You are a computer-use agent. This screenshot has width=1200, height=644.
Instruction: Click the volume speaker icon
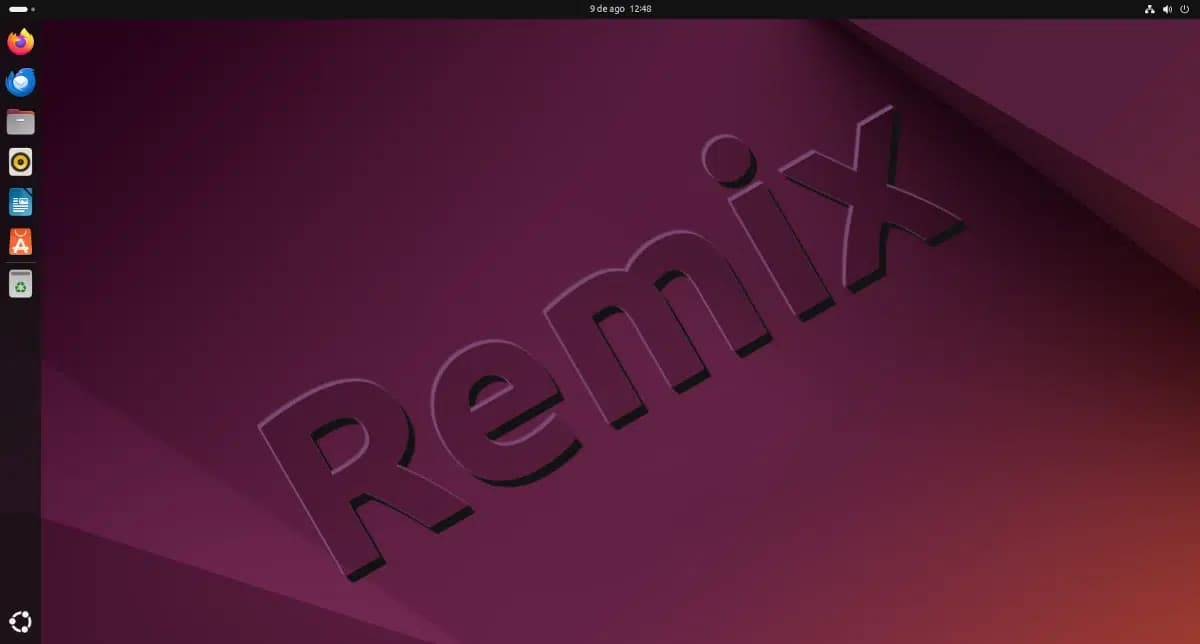click(1167, 9)
